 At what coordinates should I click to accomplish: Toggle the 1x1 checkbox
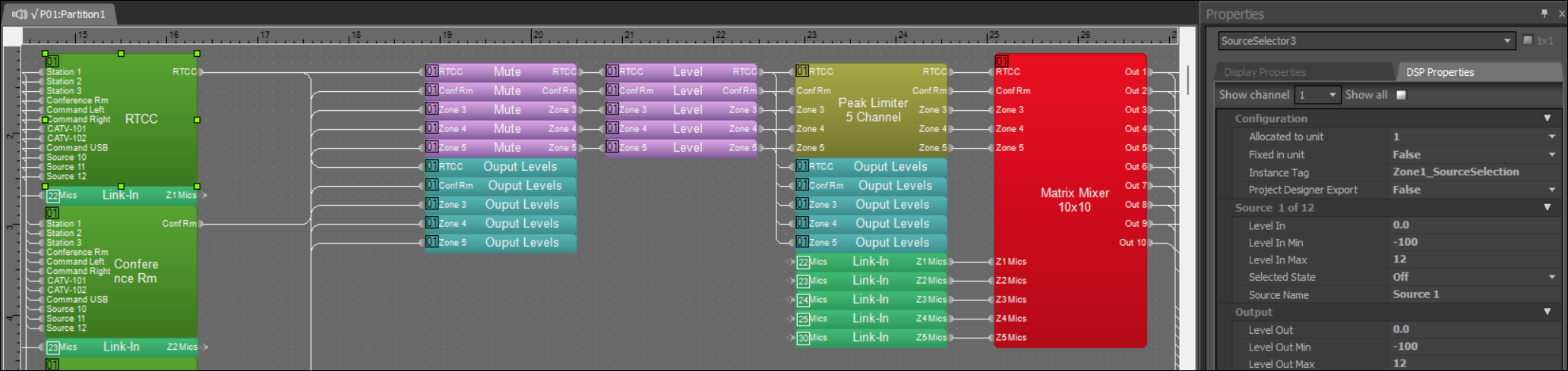1528,40
